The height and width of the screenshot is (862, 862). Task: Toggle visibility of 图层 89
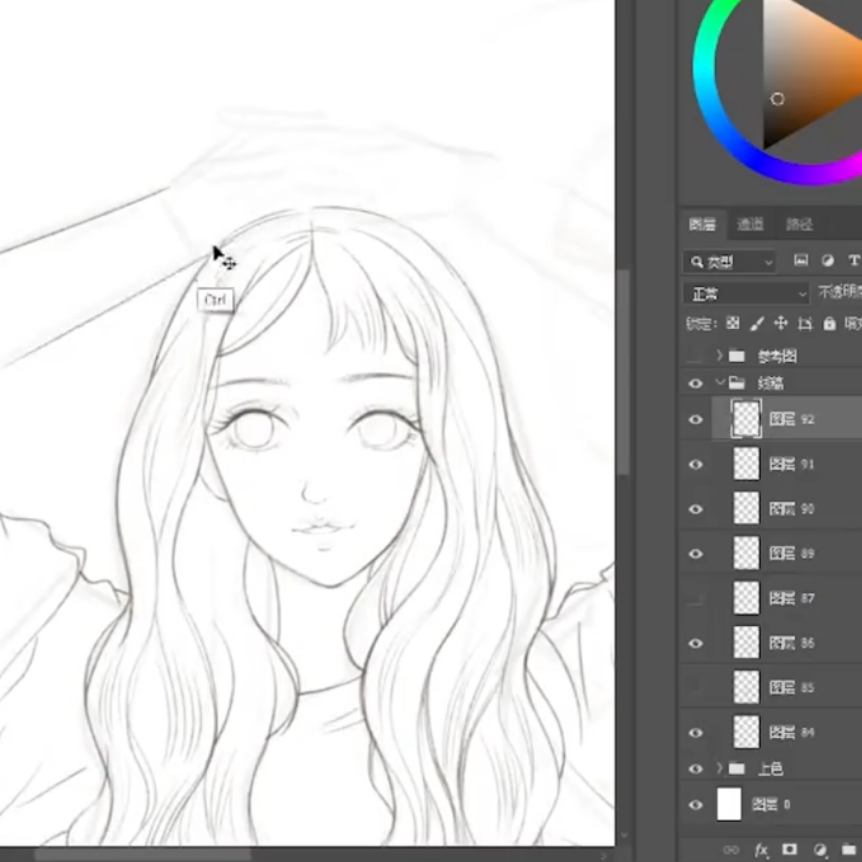coord(695,554)
